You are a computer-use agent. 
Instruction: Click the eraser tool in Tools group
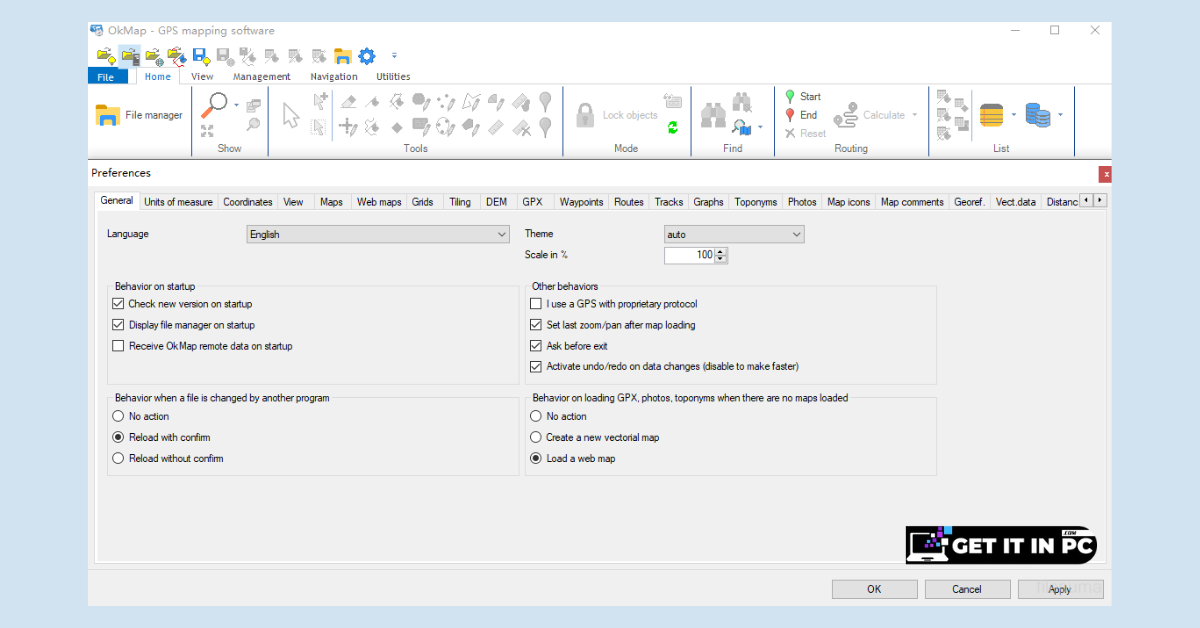348,101
